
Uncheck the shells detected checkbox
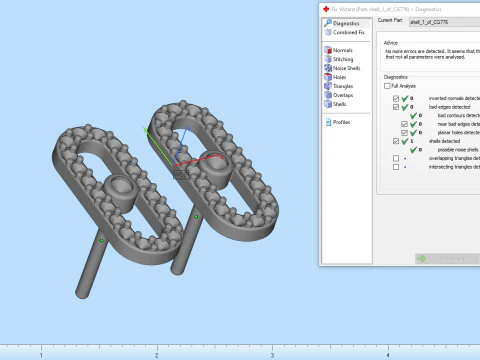pos(396,141)
